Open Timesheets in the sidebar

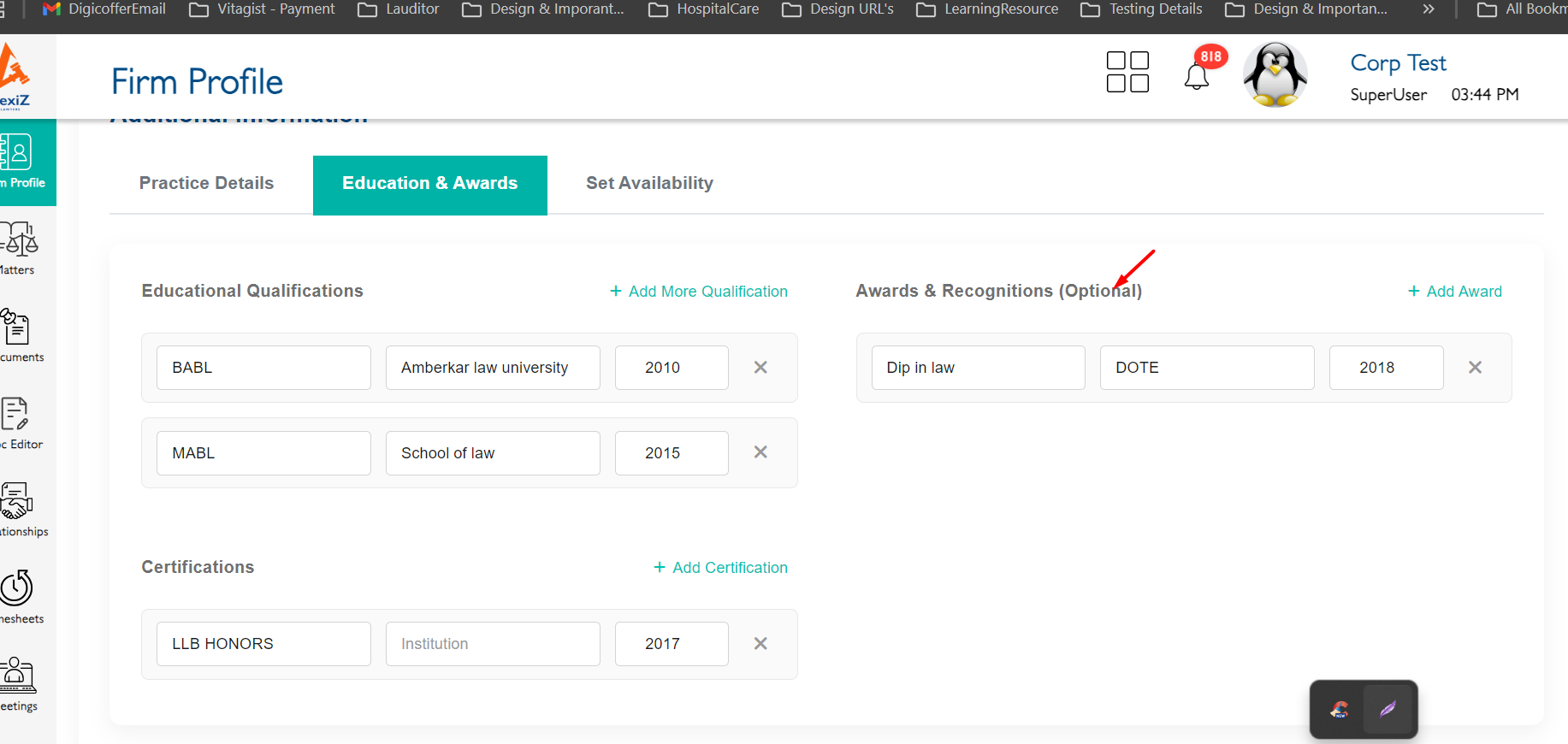coord(19,597)
